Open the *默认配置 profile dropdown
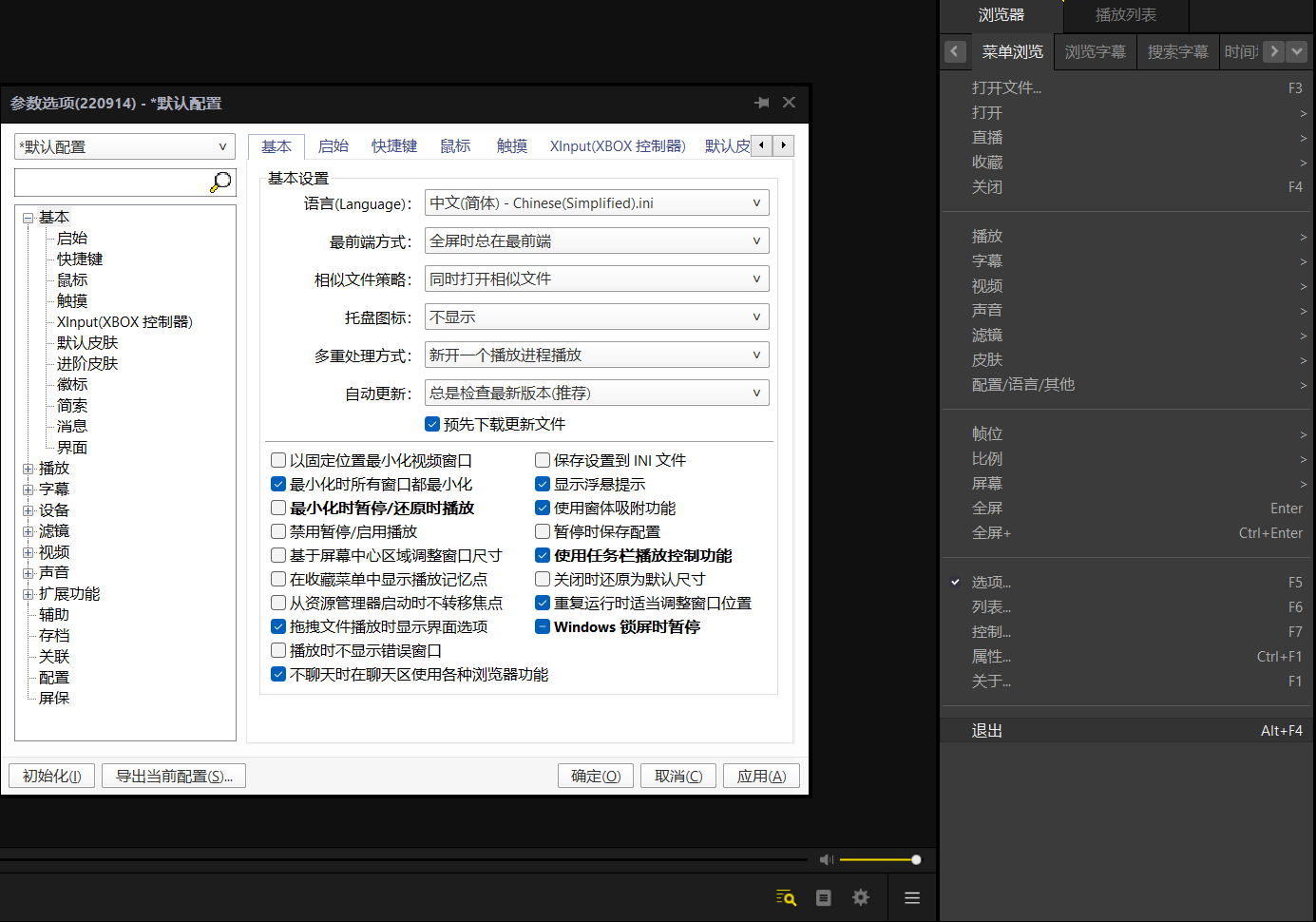This screenshot has width=1316, height=922. coord(124,146)
